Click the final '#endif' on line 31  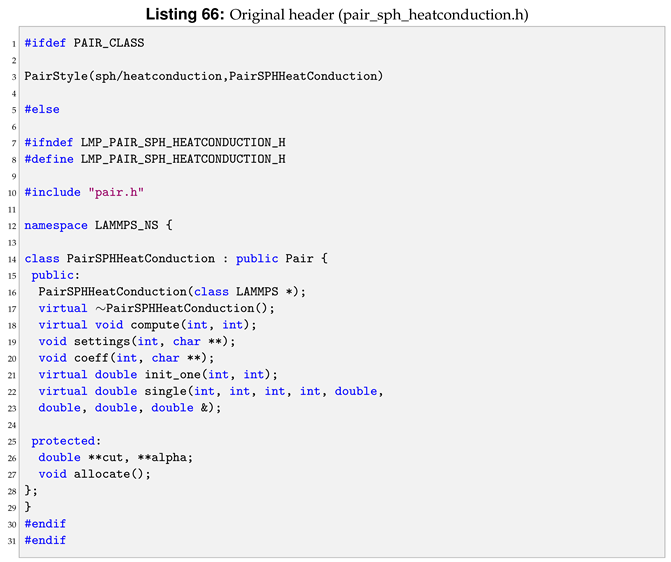point(45,541)
